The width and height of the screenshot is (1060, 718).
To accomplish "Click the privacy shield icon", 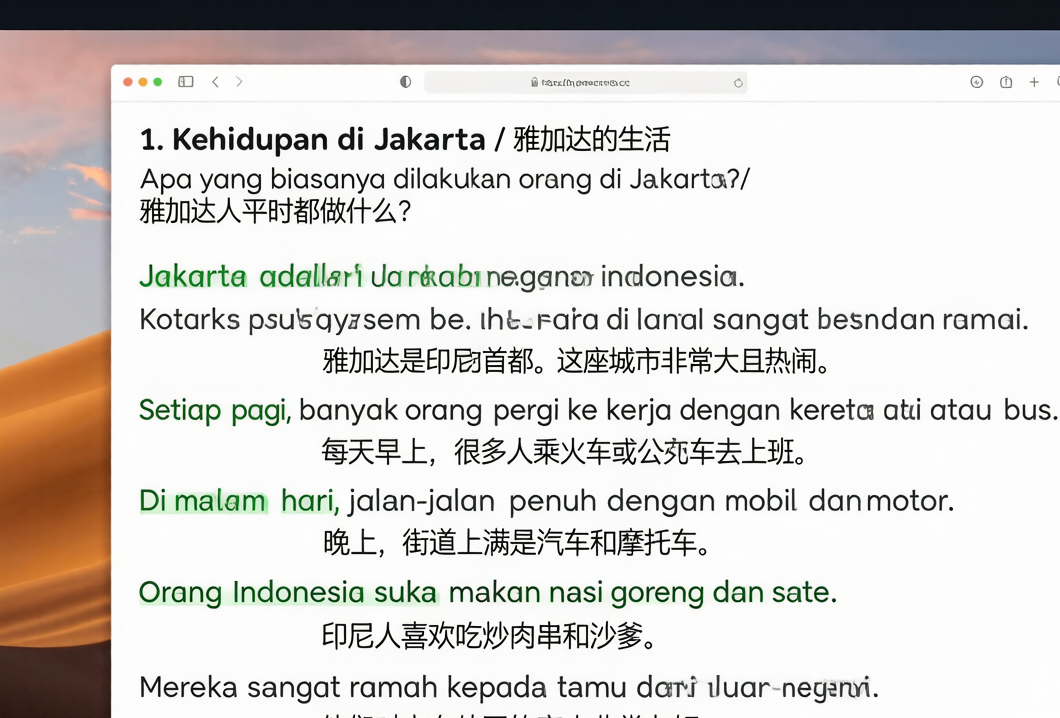I will coord(406,82).
